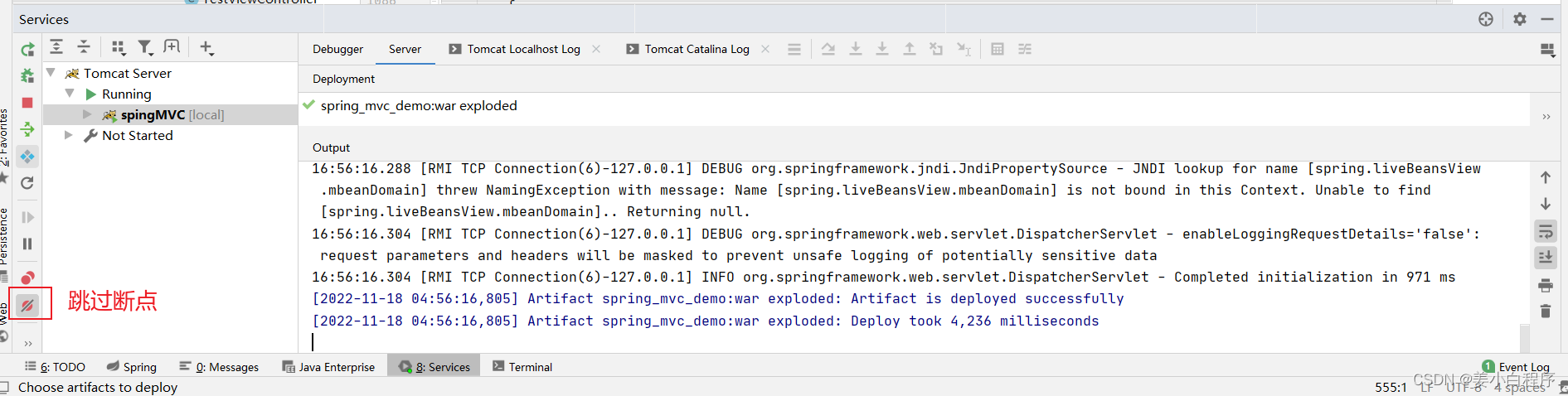The height and width of the screenshot is (396, 1568).
Task: Click the Mute Breakpoints icon
Action: [x=27, y=305]
